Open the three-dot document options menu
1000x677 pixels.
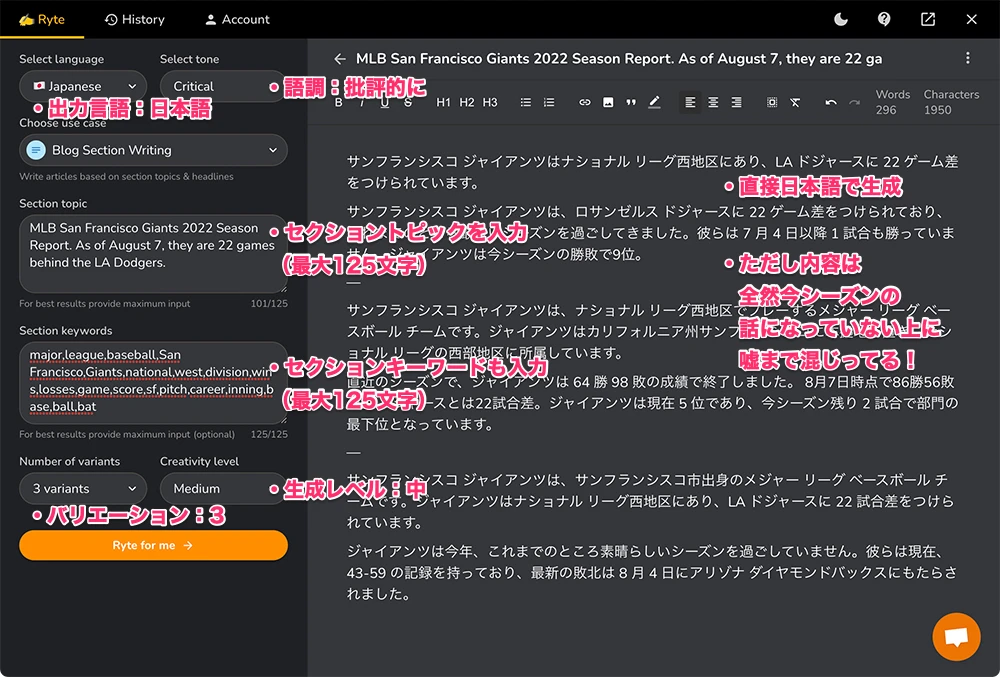(x=967, y=58)
